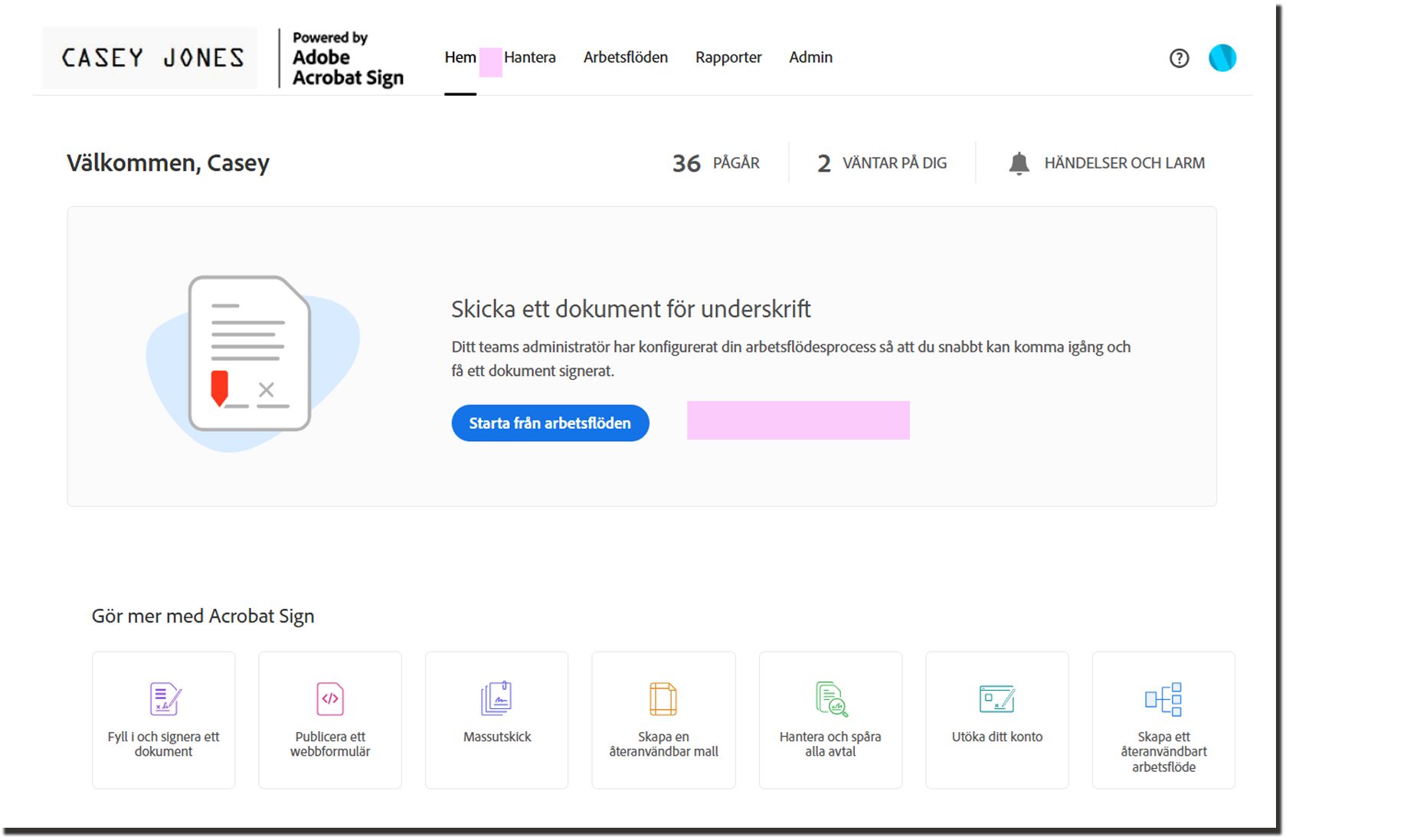
Task: View the 36 Pågår agreements
Action: (715, 163)
